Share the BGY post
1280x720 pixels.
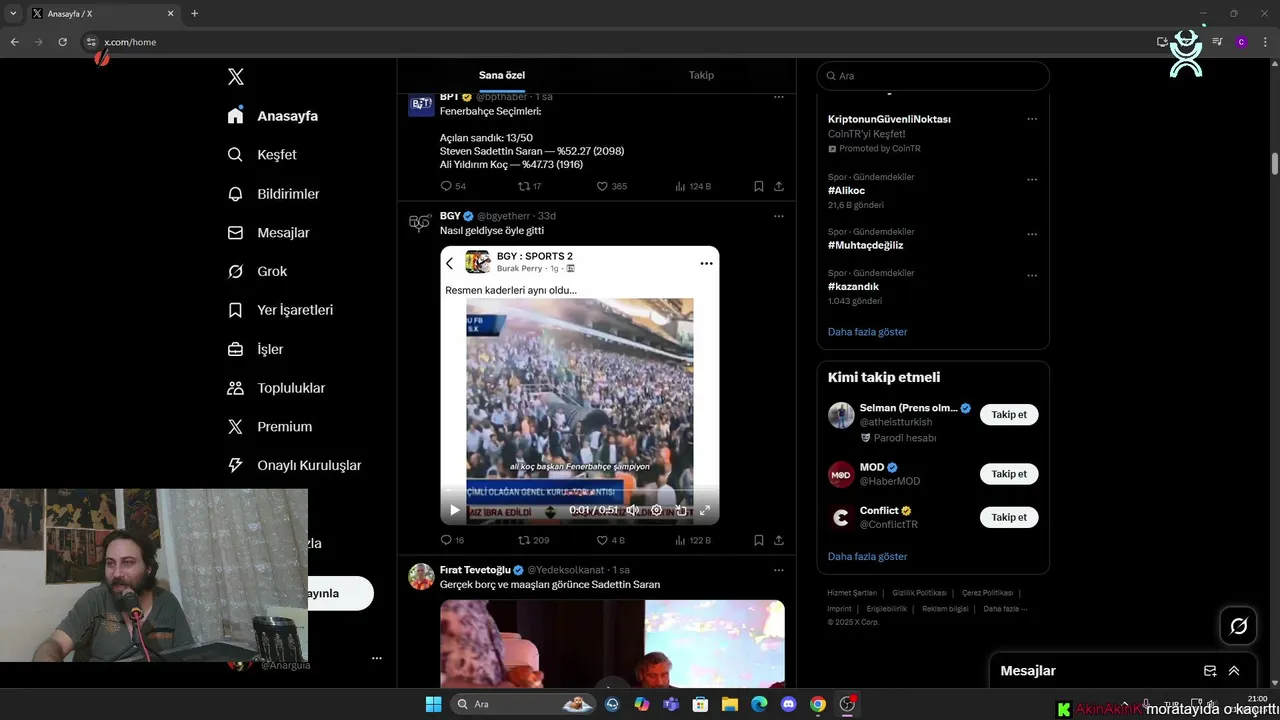coord(779,540)
